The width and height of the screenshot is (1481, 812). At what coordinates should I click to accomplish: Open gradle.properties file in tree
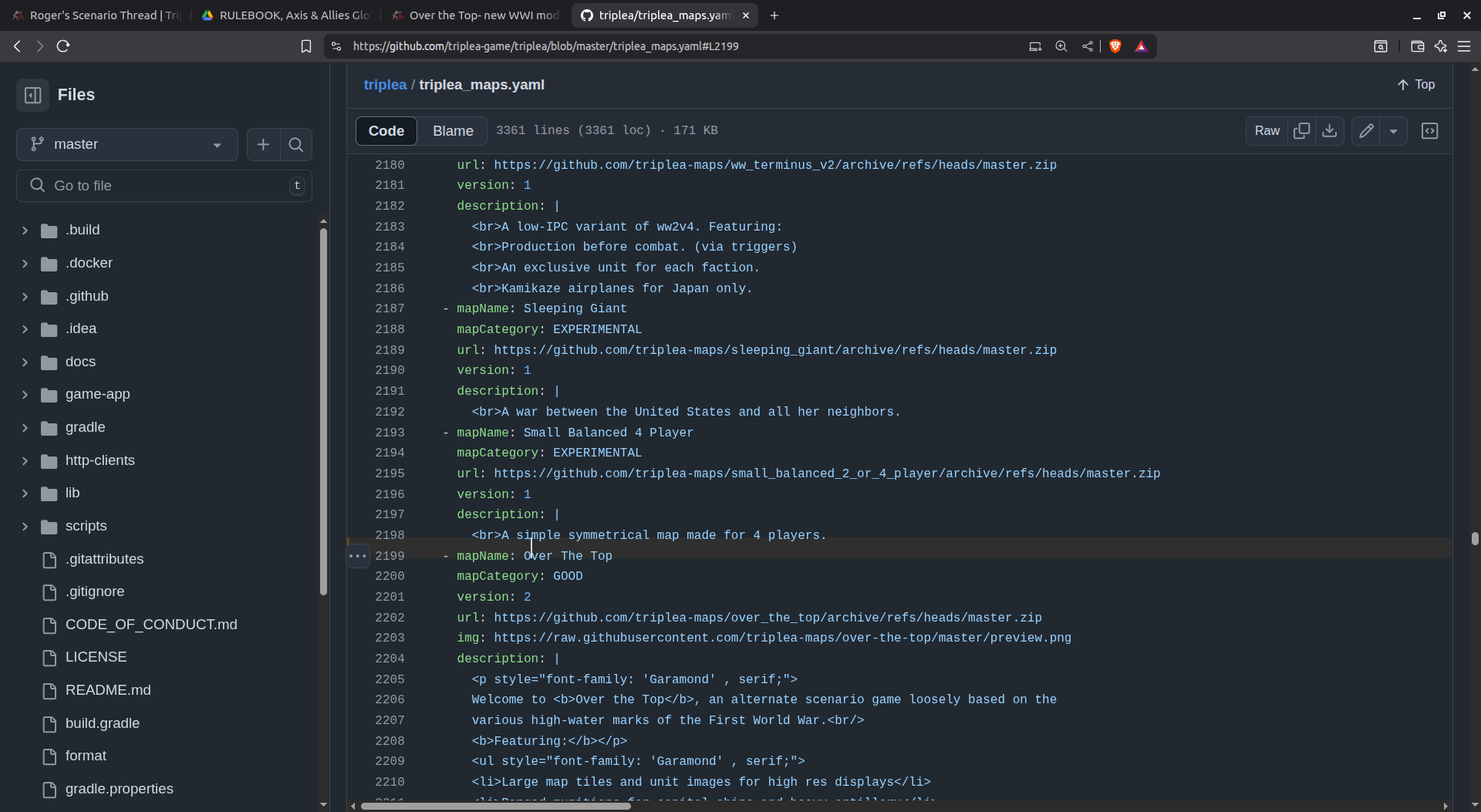[119, 789]
